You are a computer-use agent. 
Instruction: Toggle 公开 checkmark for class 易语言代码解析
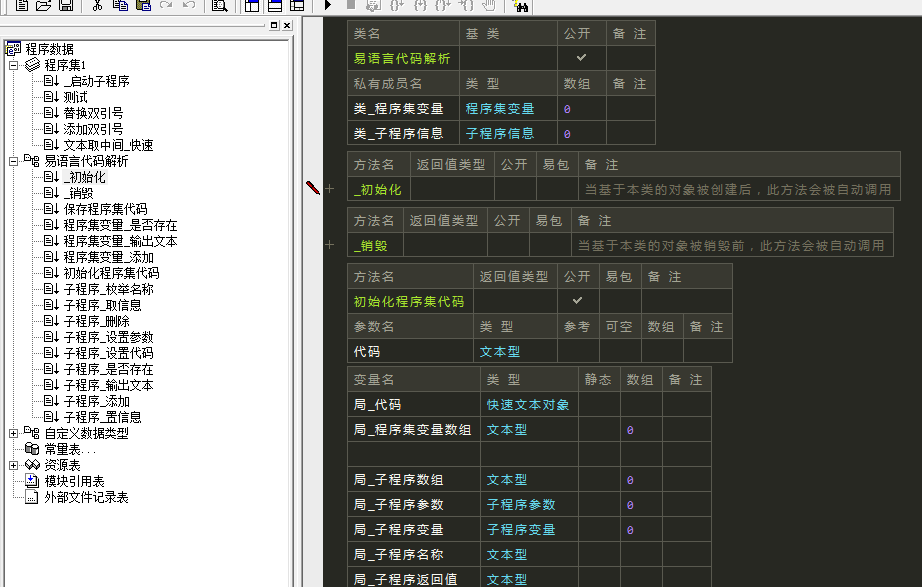point(582,58)
